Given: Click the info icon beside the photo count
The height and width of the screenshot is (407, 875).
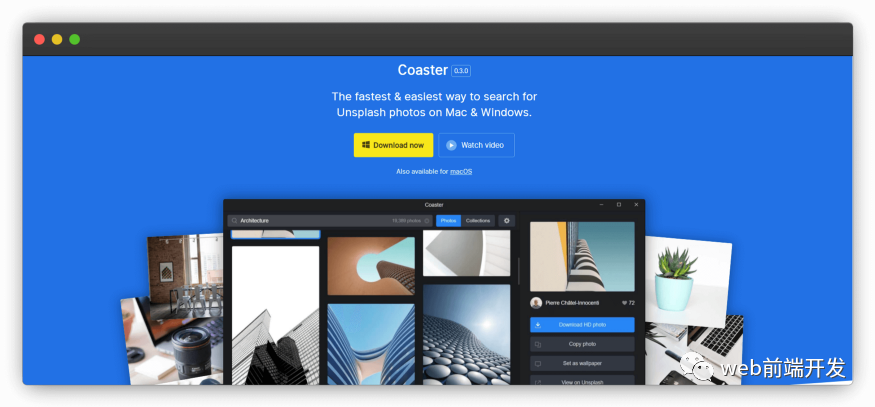Looking at the screenshot, I should coord(427,221).
